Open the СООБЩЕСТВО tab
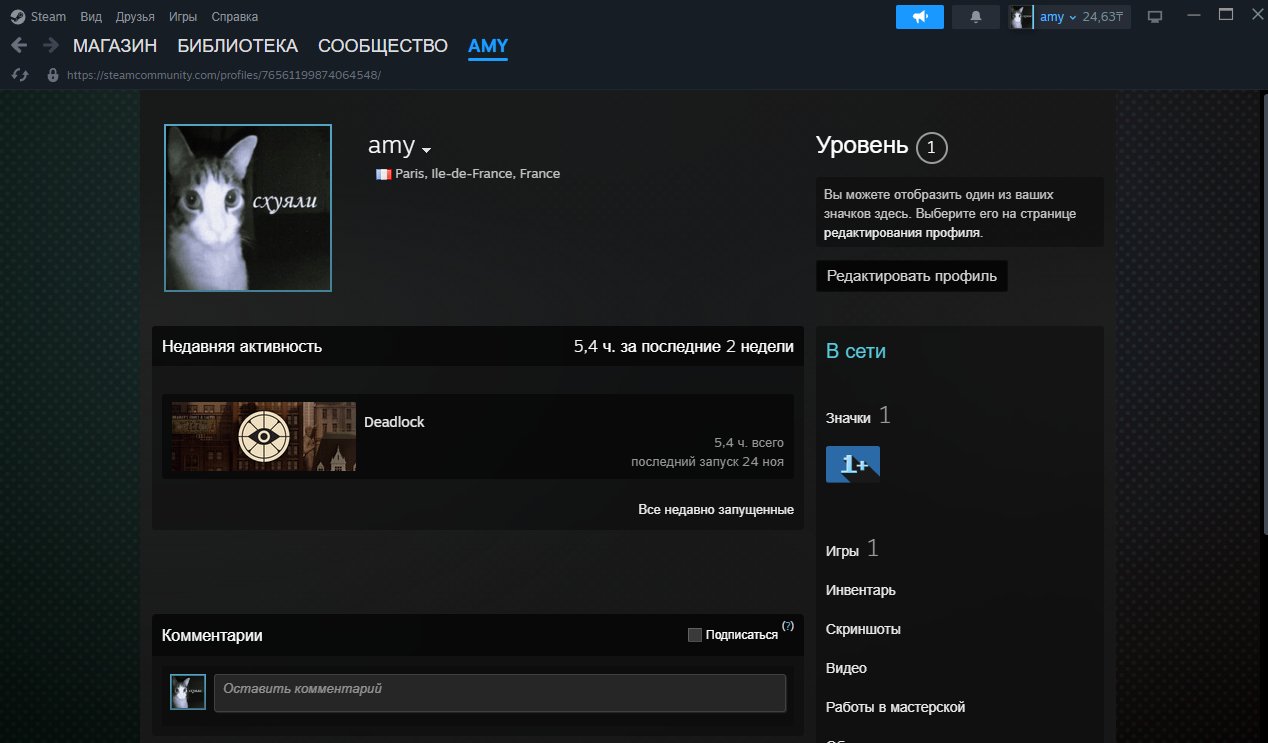This screenshot has width=1268, height=743. [x=382, y=46]
